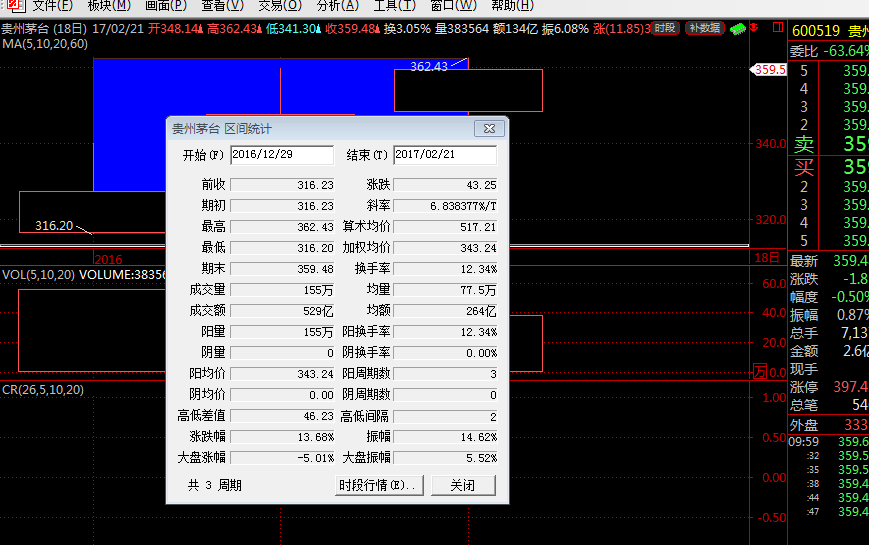The width and height of the screenshot is (869, 545).
Task: Click the 总手 row in quote panel
Action: (829, 333)
